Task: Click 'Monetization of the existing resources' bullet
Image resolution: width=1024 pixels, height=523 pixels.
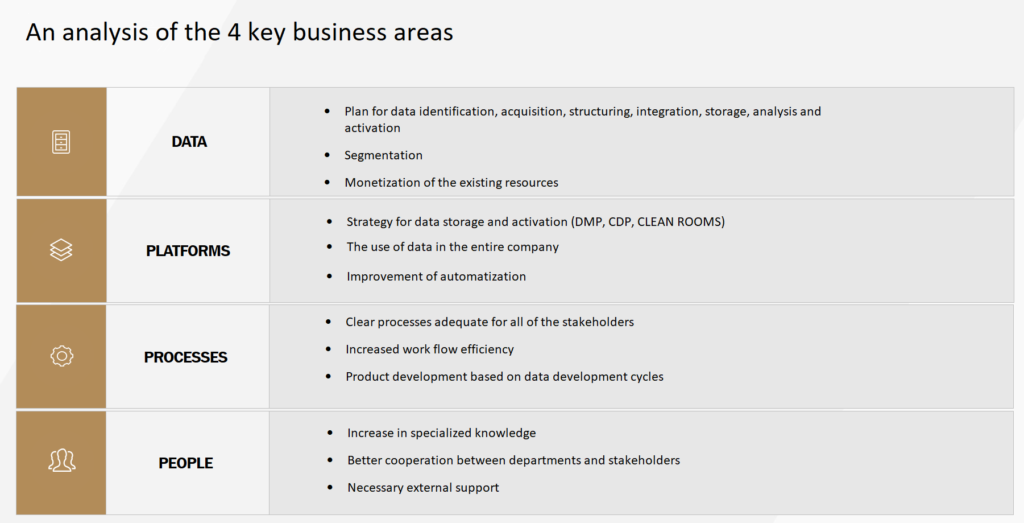Action: point(451,183)
